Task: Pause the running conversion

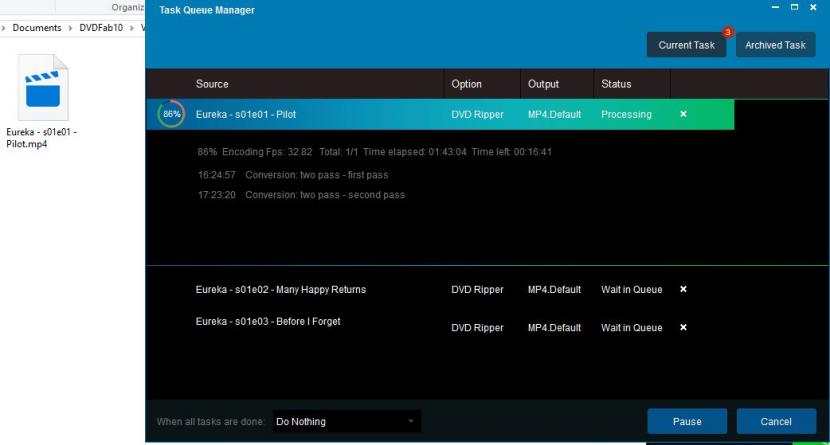Action: tap(686, 421)
